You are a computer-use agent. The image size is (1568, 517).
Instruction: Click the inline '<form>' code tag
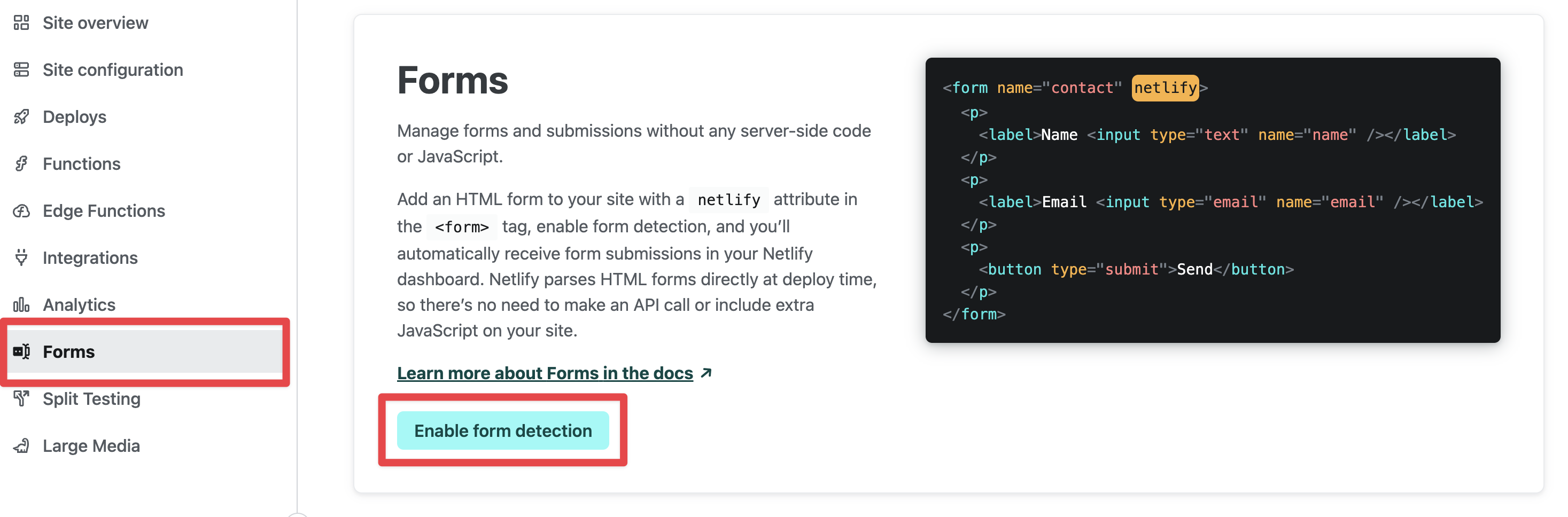[x=461, y=227]
